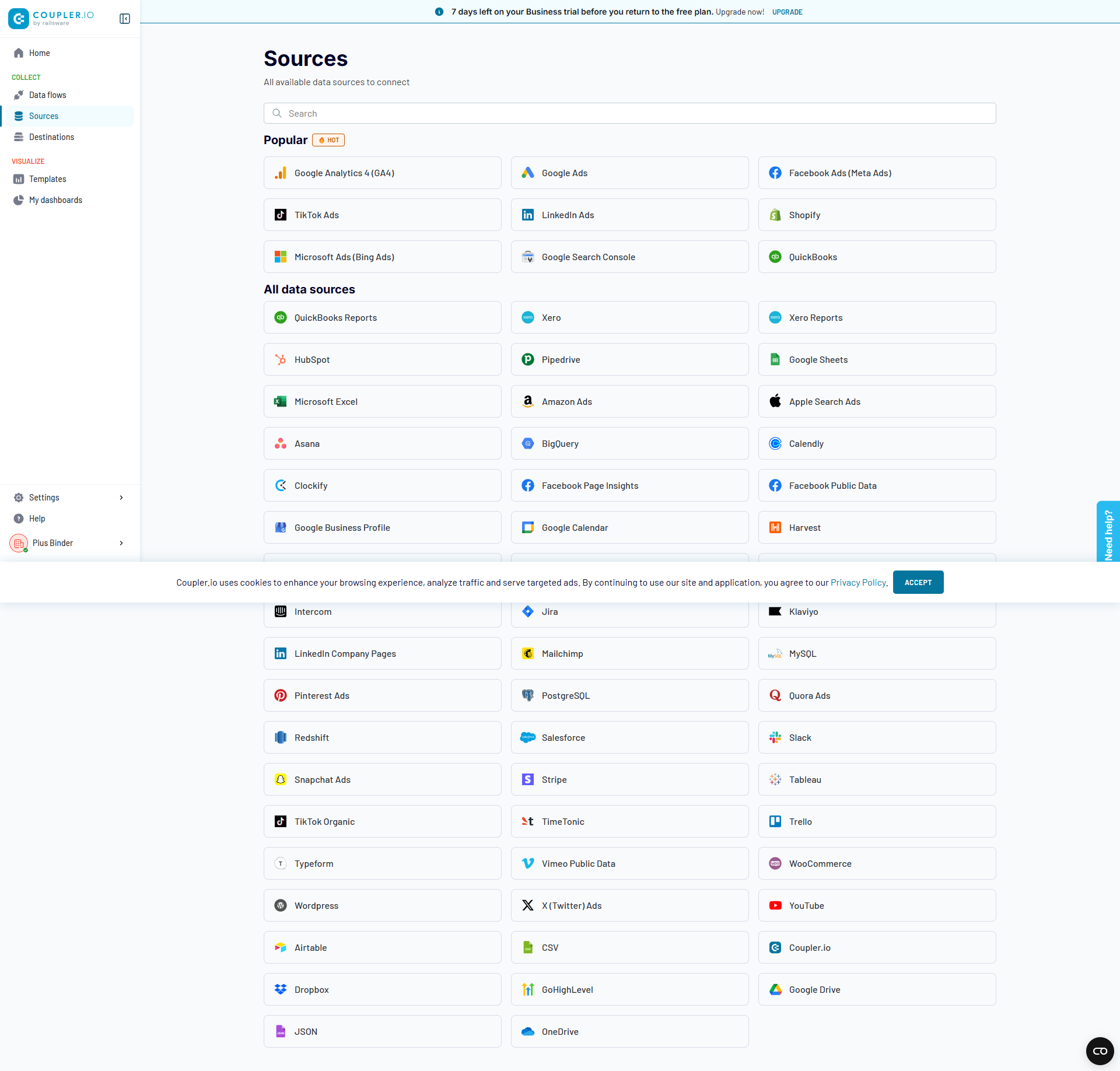Click the Shopify bag icon
The height and width of the screenshot is (1071, 1120).
point(775,215)
